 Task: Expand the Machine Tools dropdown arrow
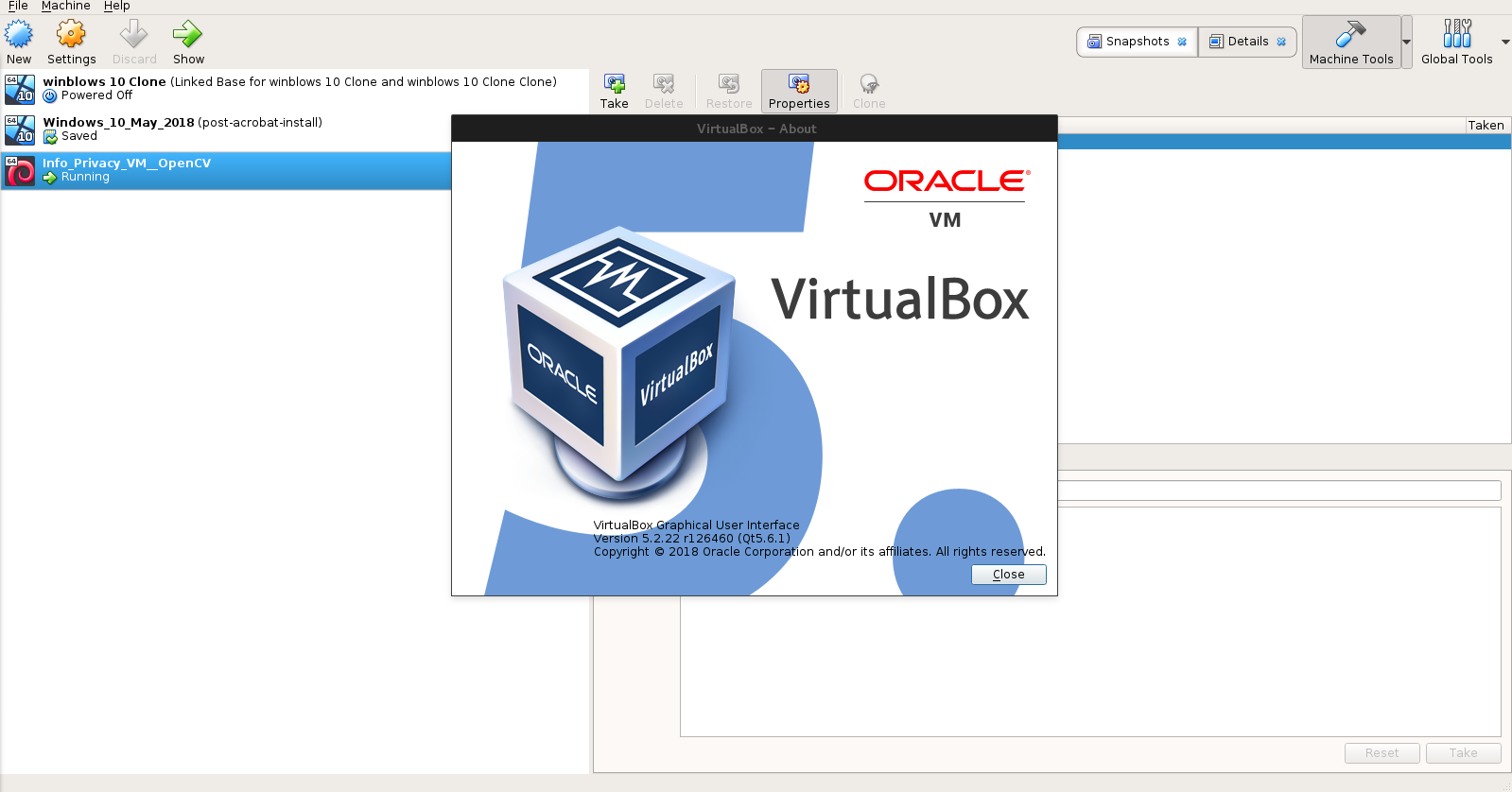point(1406,43)
